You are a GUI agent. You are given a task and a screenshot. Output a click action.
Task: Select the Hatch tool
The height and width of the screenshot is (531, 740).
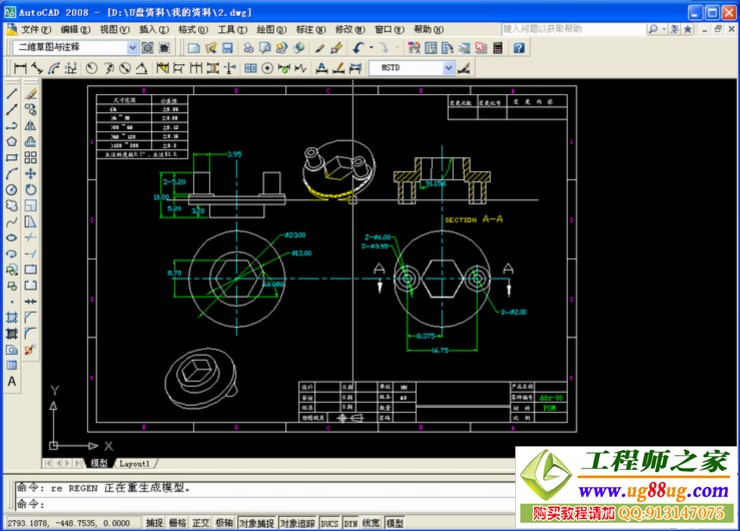click(x=12, y=317)
